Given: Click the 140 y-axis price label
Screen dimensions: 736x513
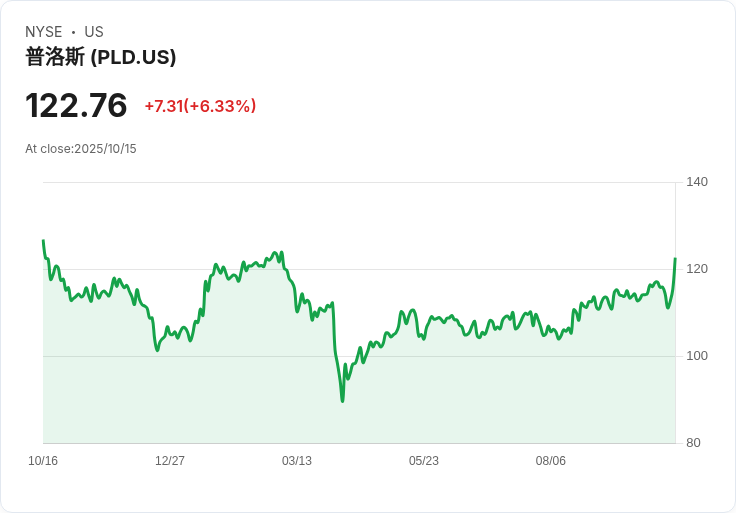Looking at the screenshot, I should 697,182.
